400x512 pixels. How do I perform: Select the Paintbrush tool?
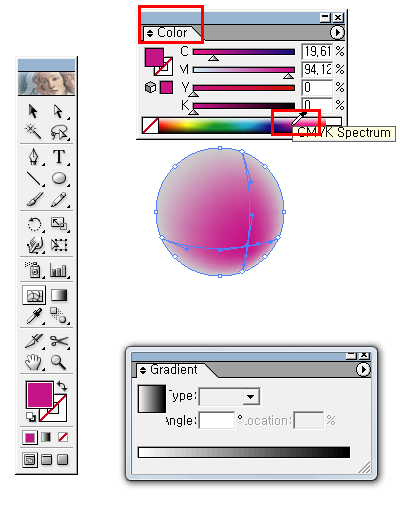[35, 199]
